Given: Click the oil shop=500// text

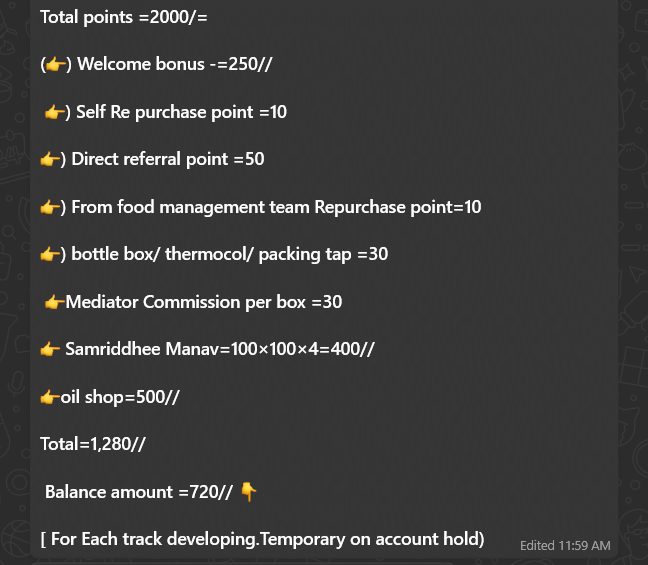Looking at the screenshot, I should click(121, 397).
